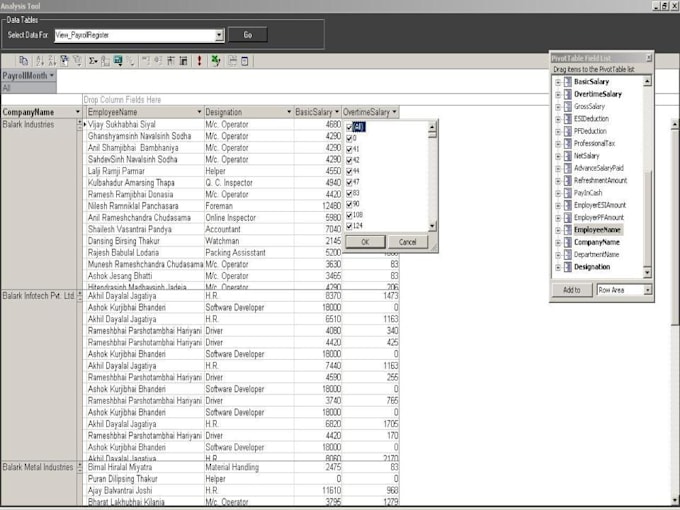Cancel the filter popup
This screenshot has height=510, width=680.
(407, 242)
